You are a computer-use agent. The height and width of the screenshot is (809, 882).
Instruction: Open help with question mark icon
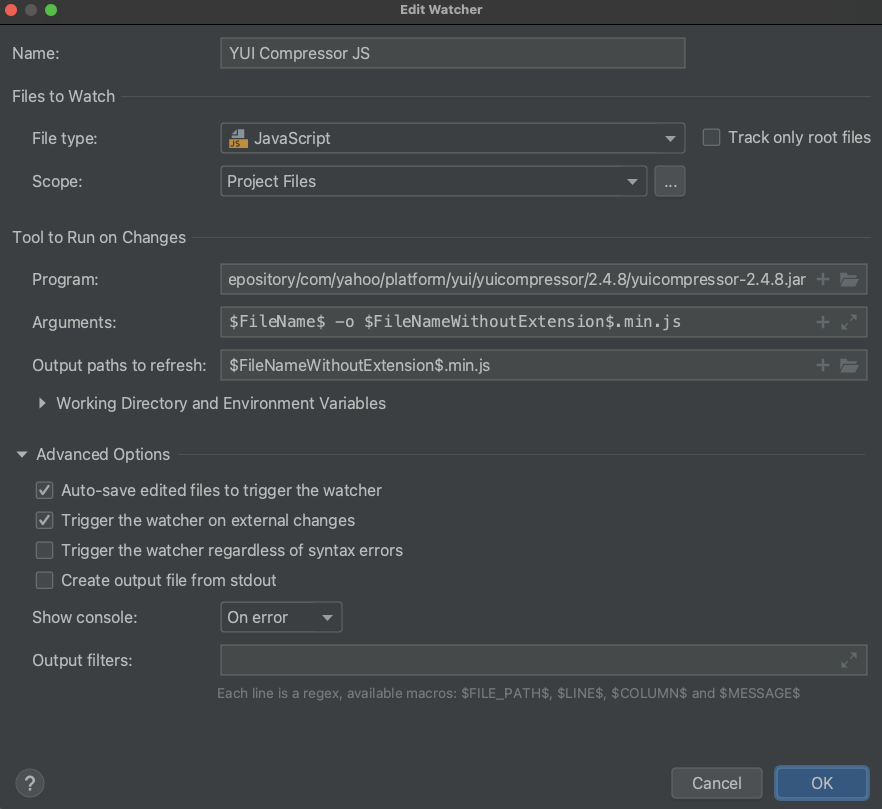(x=30, y=783)
